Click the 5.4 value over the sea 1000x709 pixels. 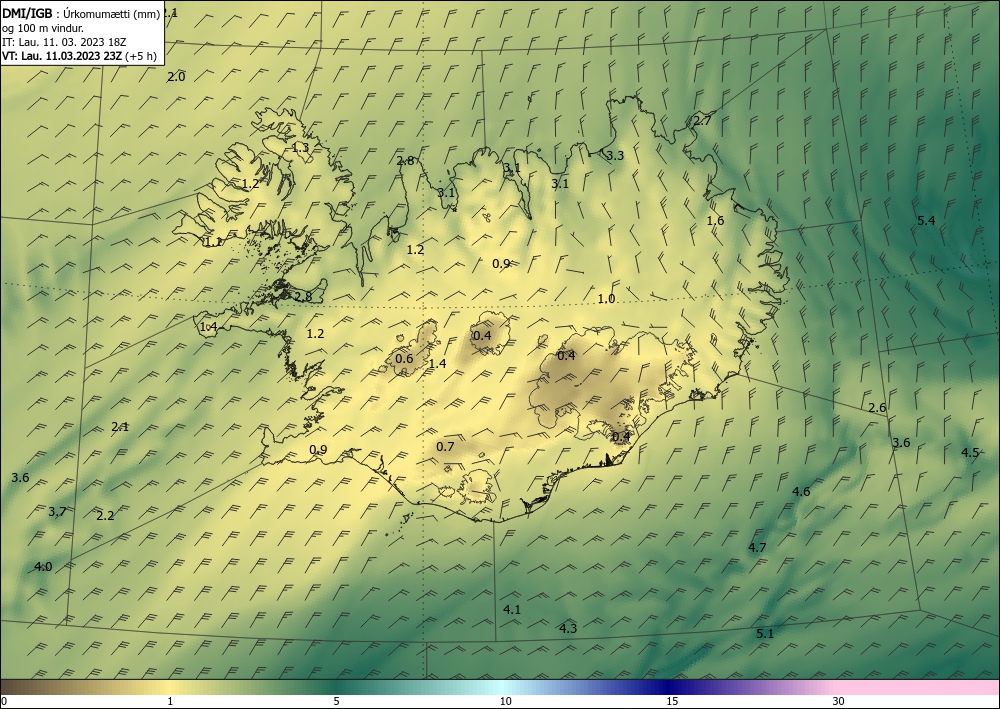[x=926, y=221]
